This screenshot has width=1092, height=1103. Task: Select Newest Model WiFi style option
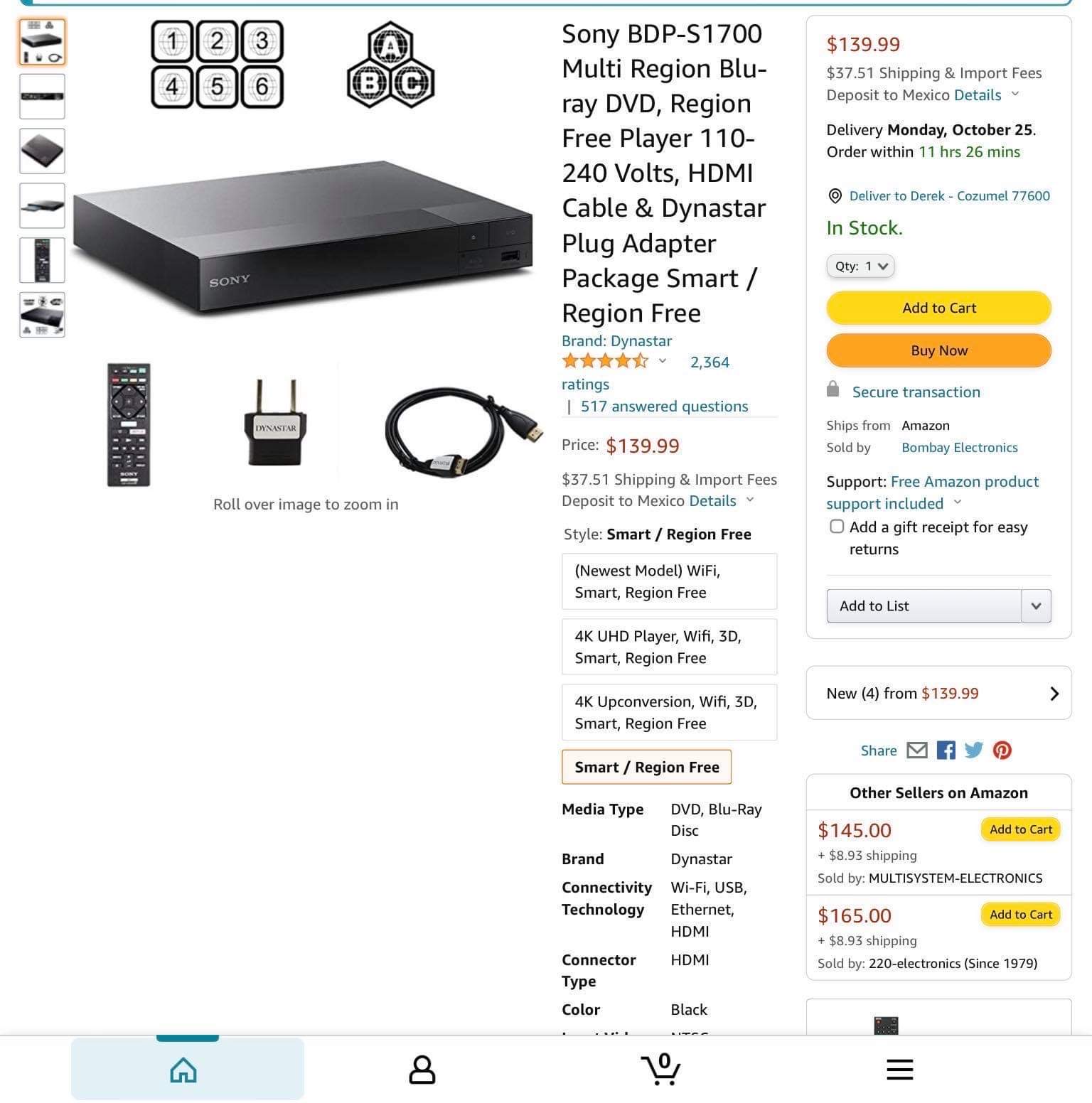tap(669, 581)
